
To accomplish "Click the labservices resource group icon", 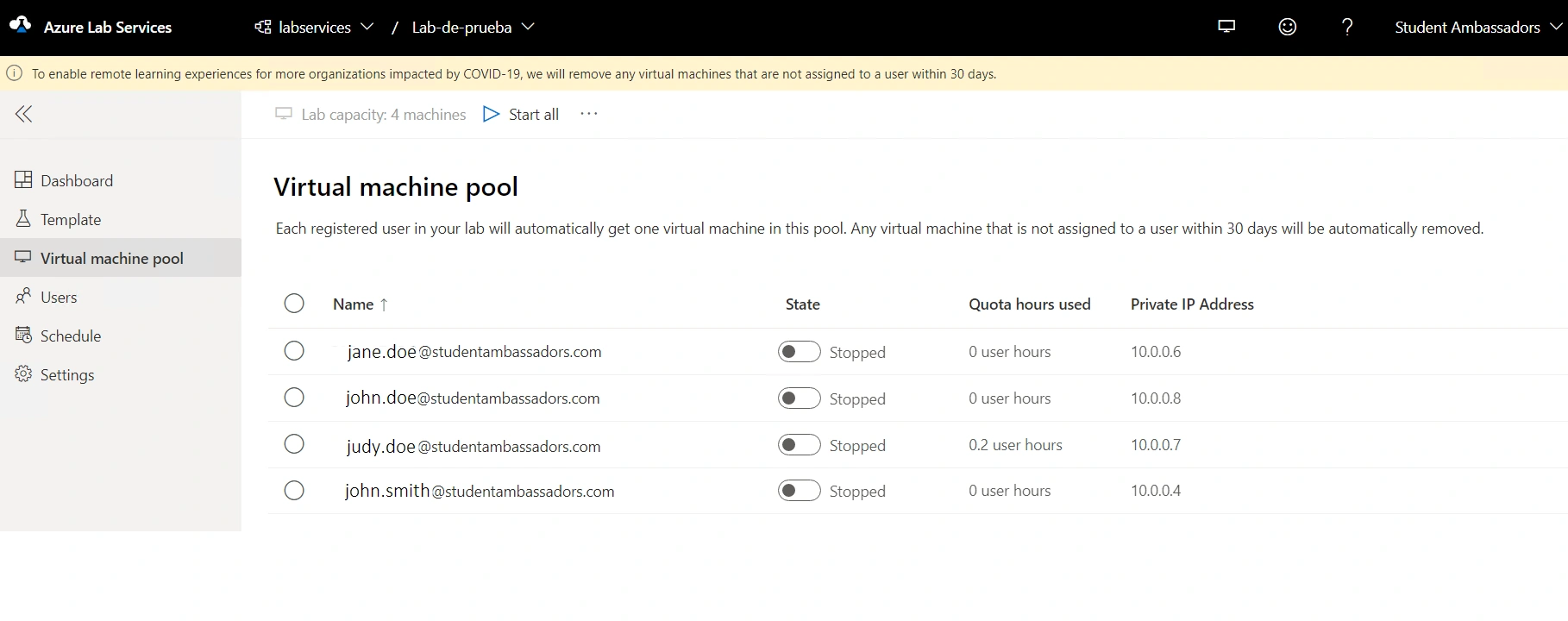I will point(263,27).
